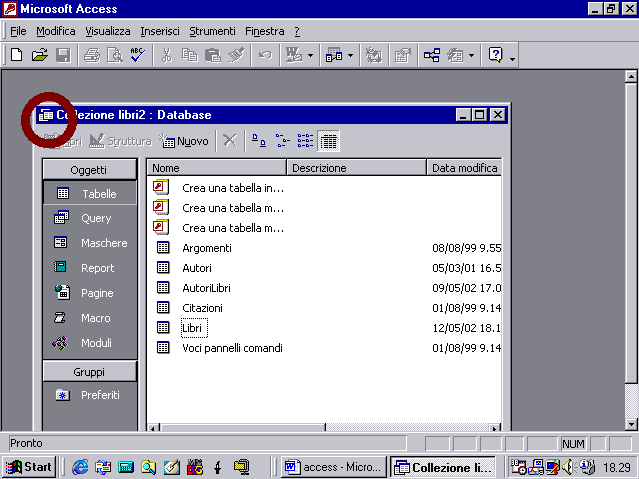This screenshot has width=639, height=479.
Task: Open the Strumenti menu
Action: [212, 31]
